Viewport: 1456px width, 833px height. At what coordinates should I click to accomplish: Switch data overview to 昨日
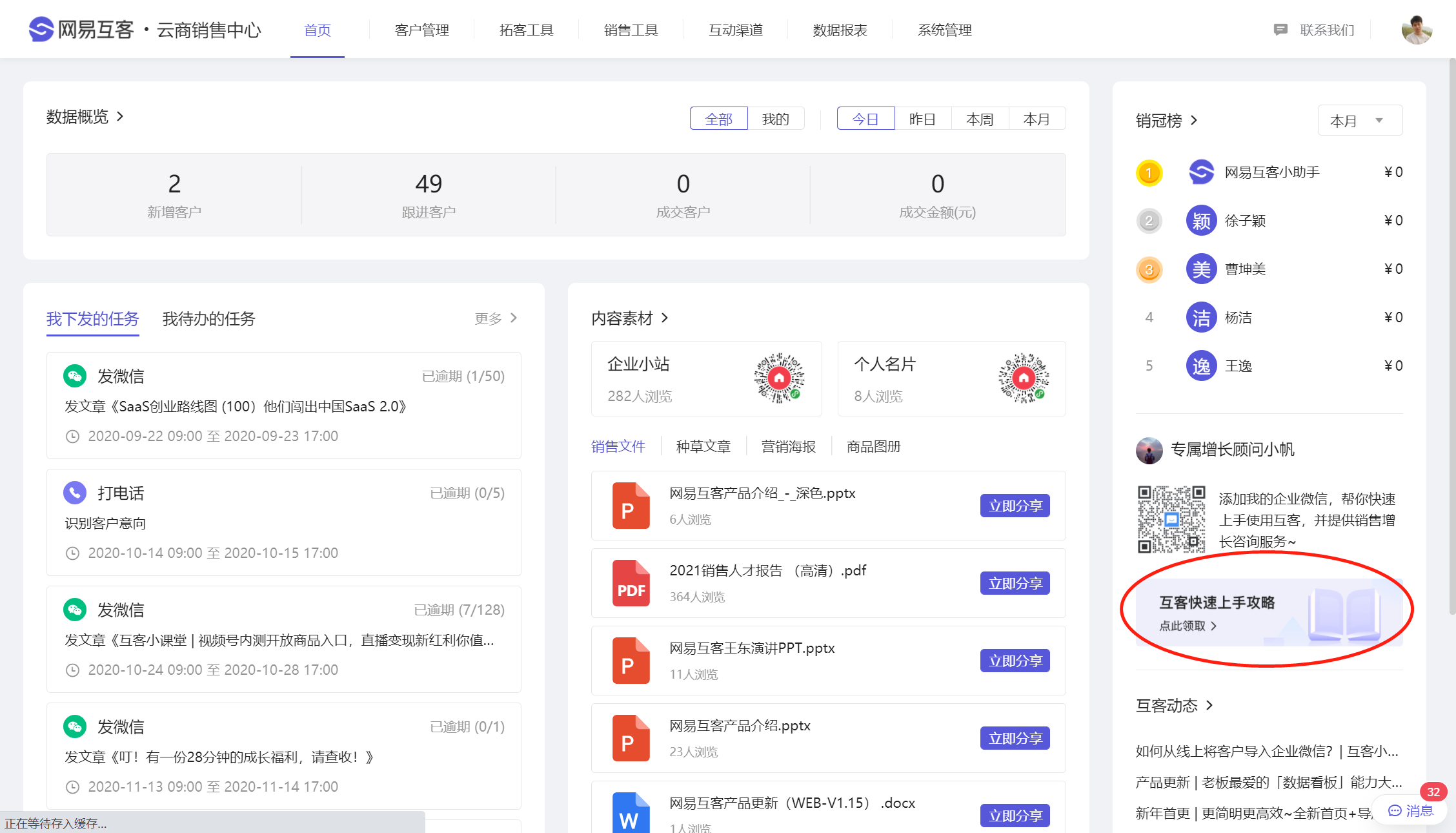[922, 119]
